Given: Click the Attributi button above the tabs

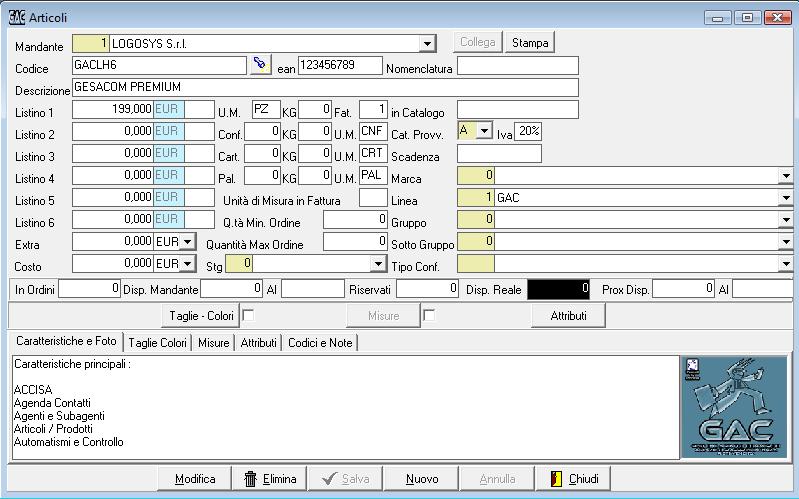Looking at the screenshot, I should coord(568,316).
